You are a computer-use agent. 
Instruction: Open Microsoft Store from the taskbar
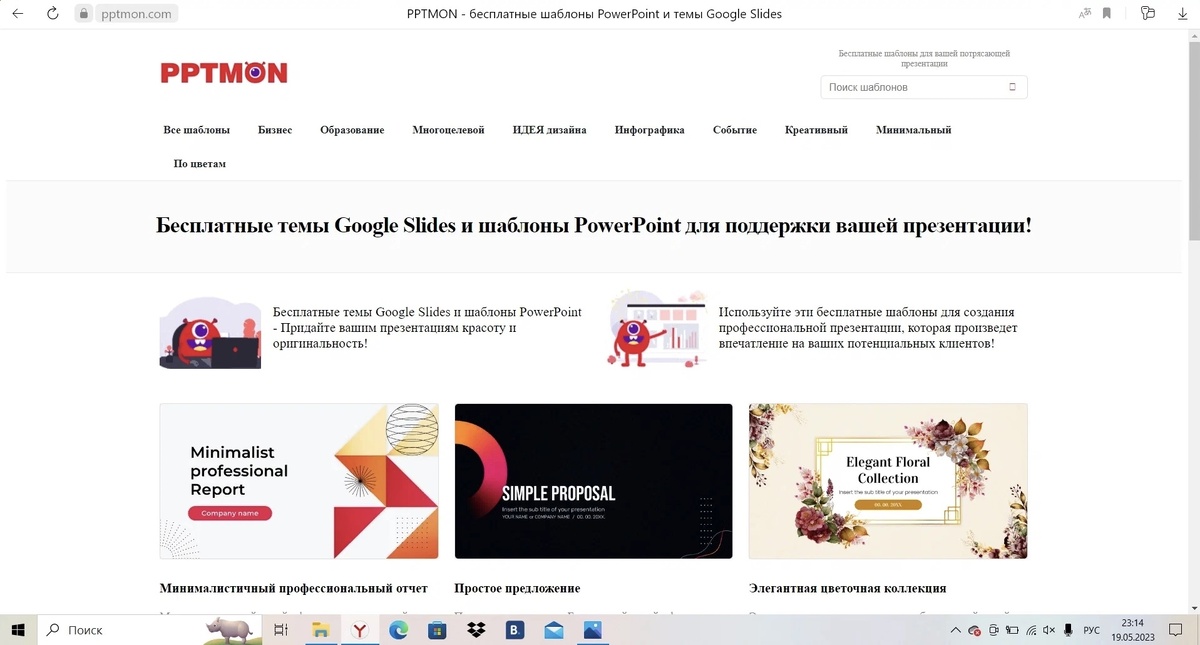point(437,630)
